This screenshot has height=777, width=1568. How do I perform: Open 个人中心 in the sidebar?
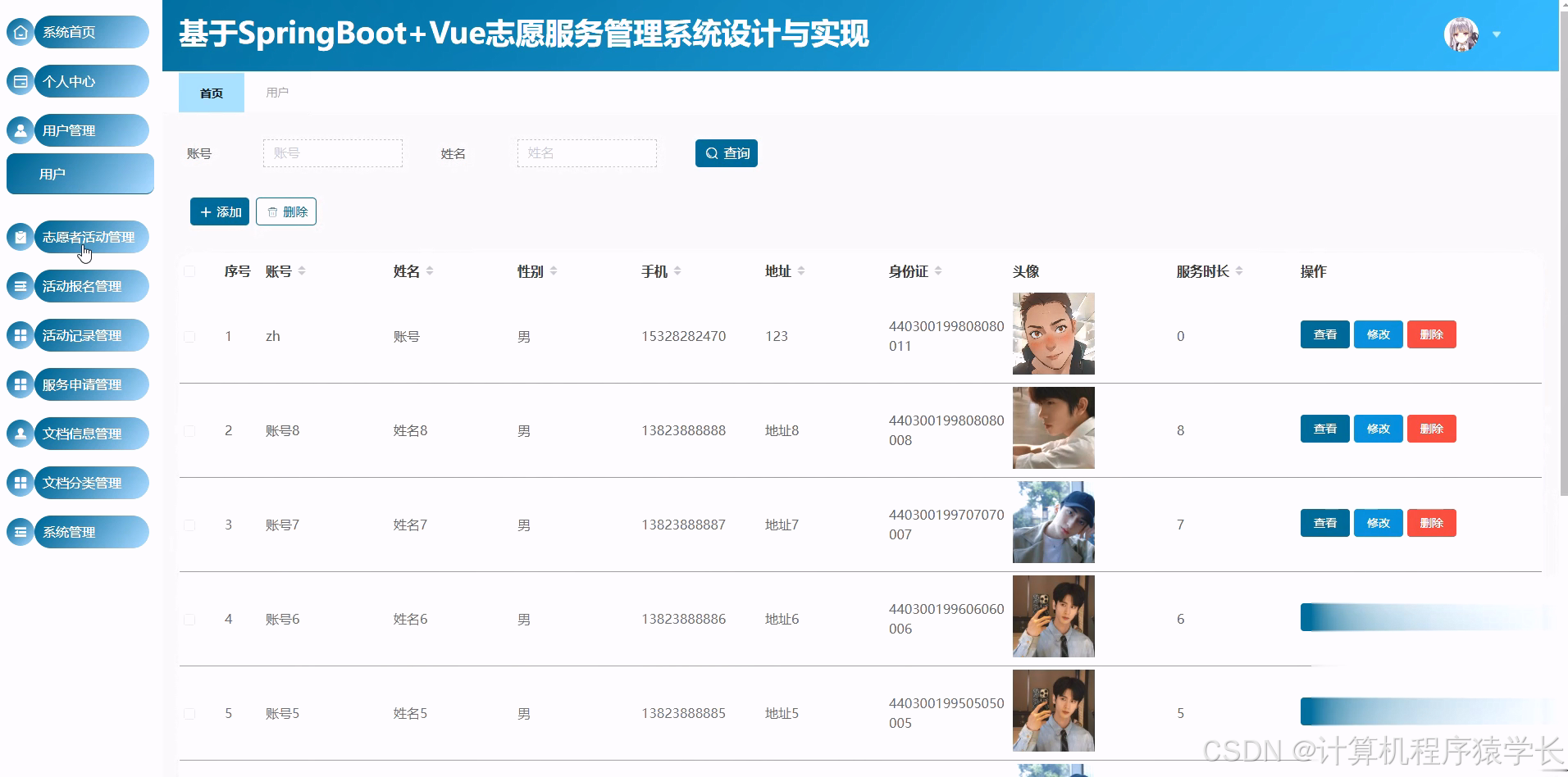pyautogui.click(x=90, y=81)
